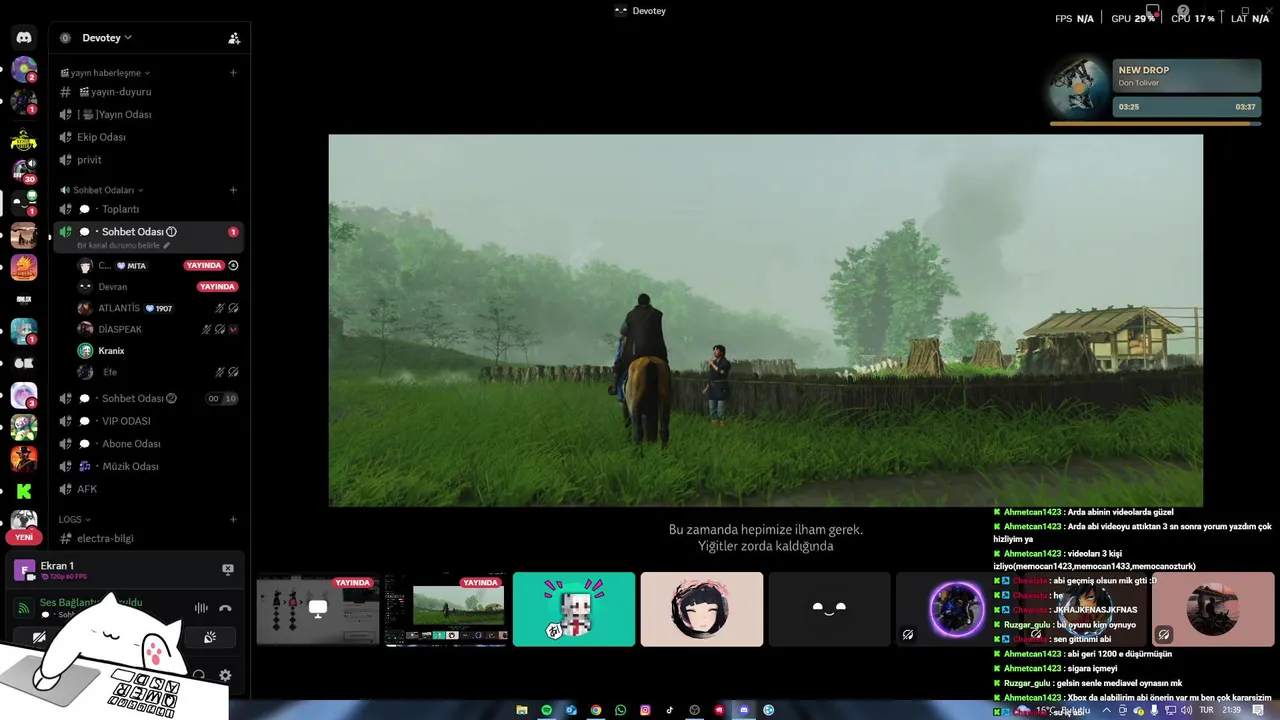
Task: Open TikTok from the taskbar
Action: pyautogui.click(x=670, y=710)
